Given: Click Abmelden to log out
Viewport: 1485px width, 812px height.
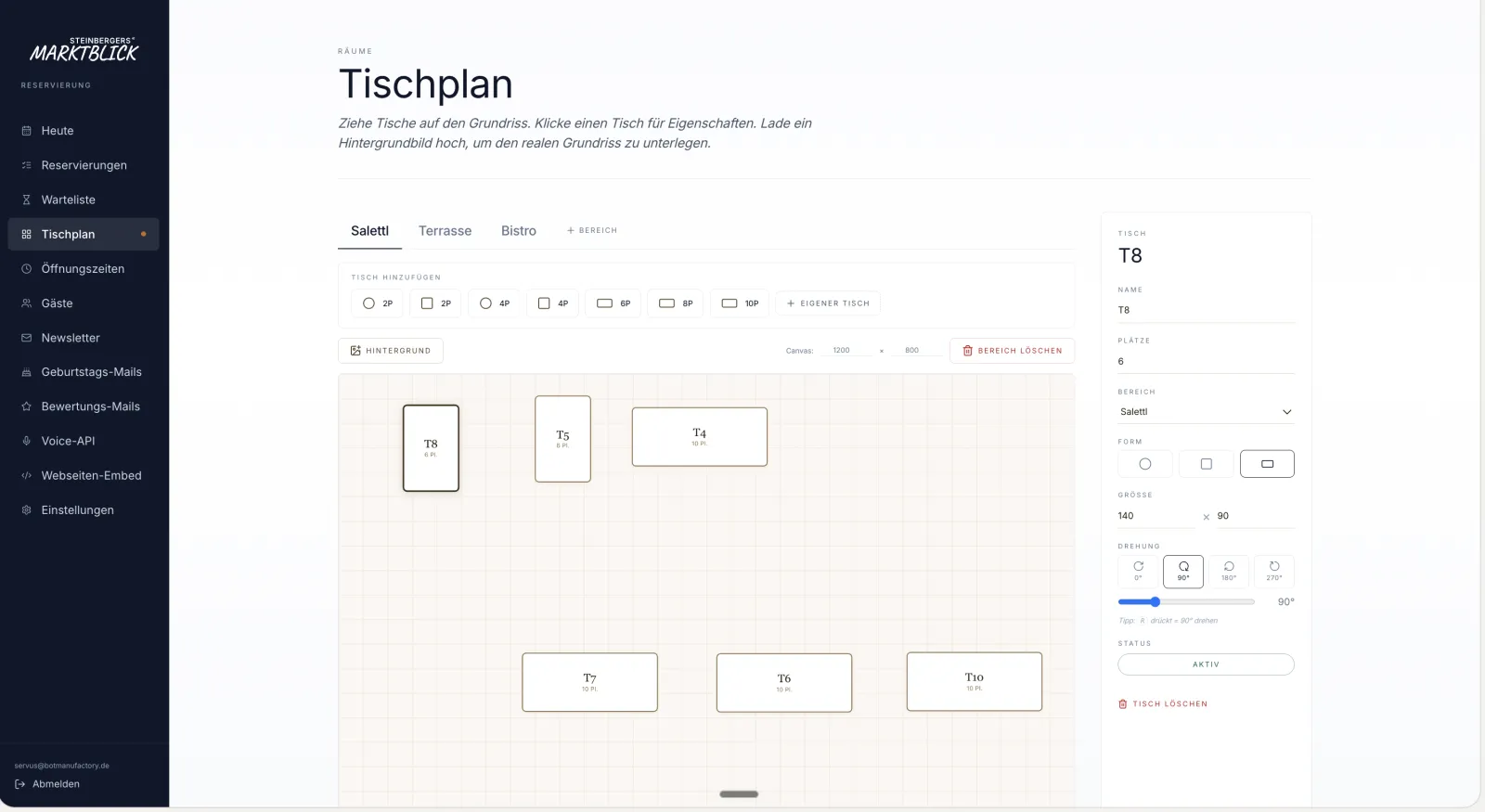Looking at the screenshot, I should pyautogui.click(x=47, y=784).
